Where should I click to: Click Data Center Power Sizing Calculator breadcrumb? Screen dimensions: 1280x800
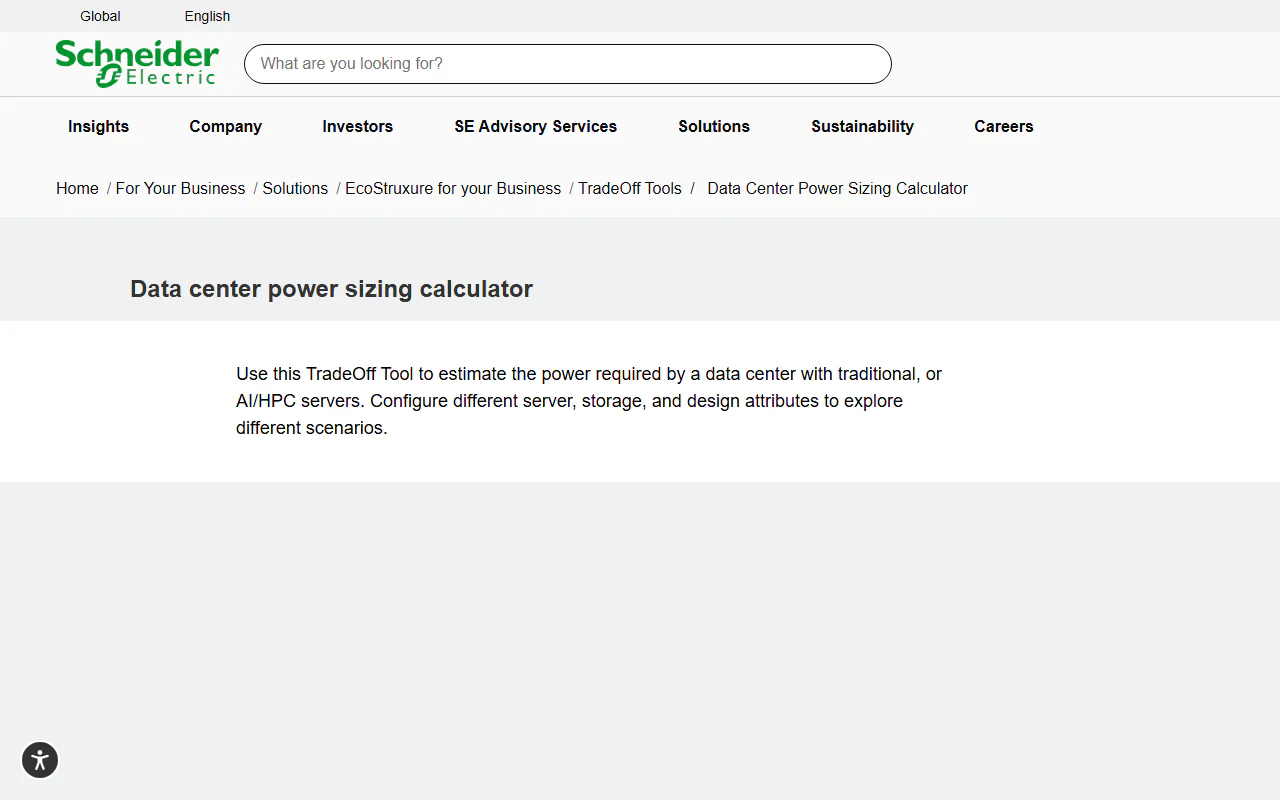(x=838, y=188)
